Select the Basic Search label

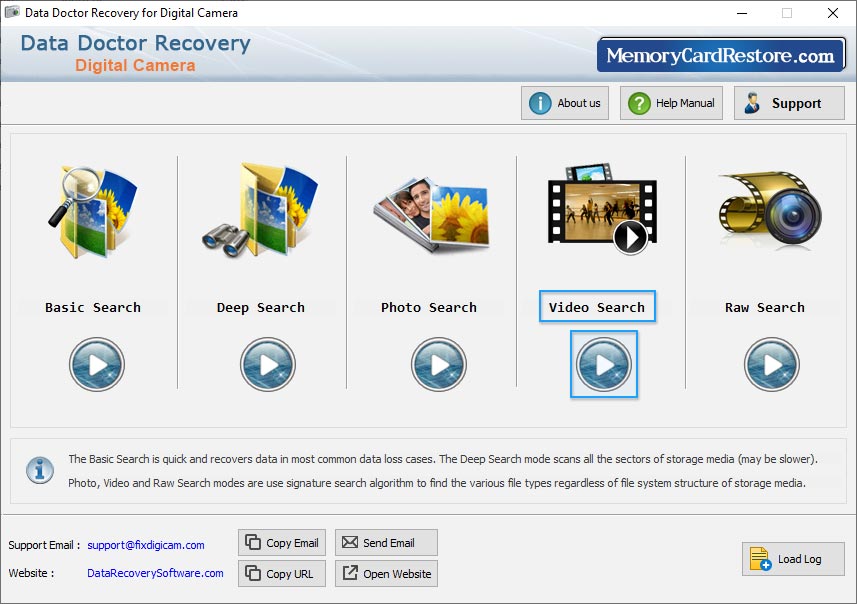(93, 307)
